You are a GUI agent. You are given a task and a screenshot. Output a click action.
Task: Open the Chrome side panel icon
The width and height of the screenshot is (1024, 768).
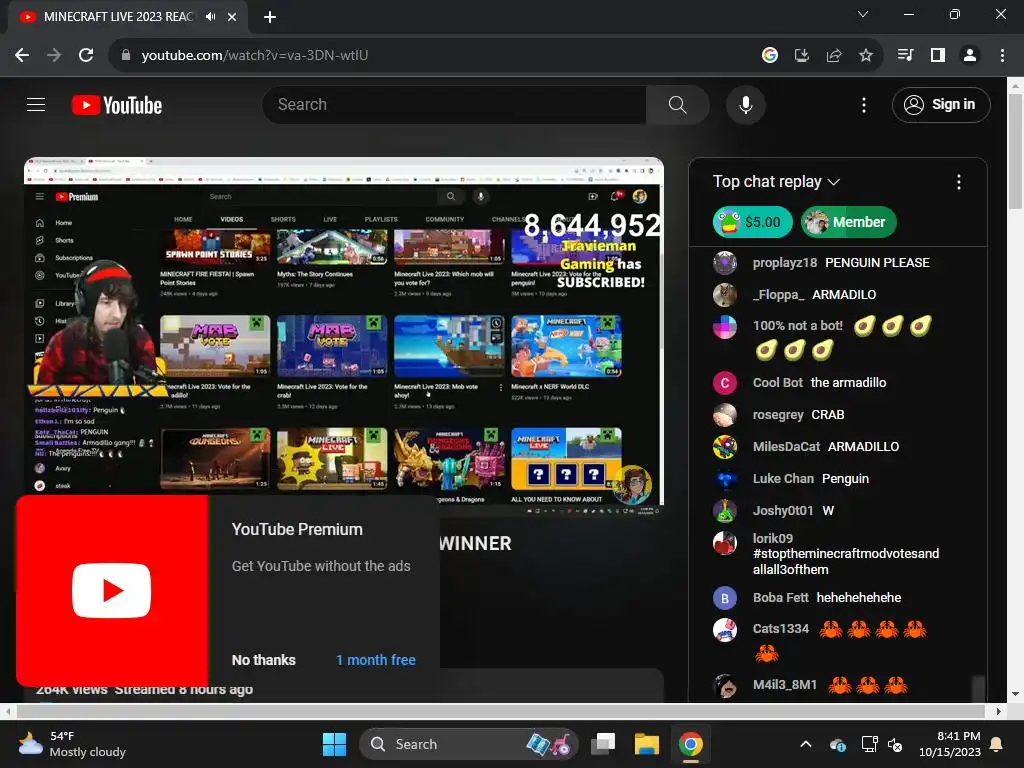(938, 56)
